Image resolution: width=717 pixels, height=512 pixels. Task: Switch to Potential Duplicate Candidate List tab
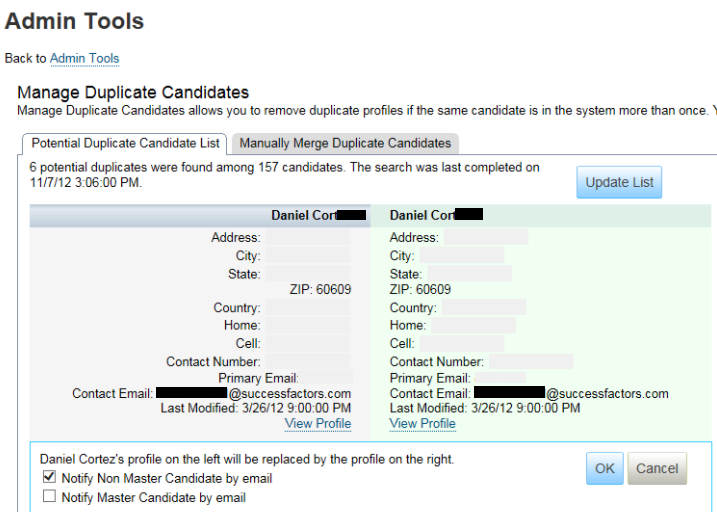coord(125,144)
